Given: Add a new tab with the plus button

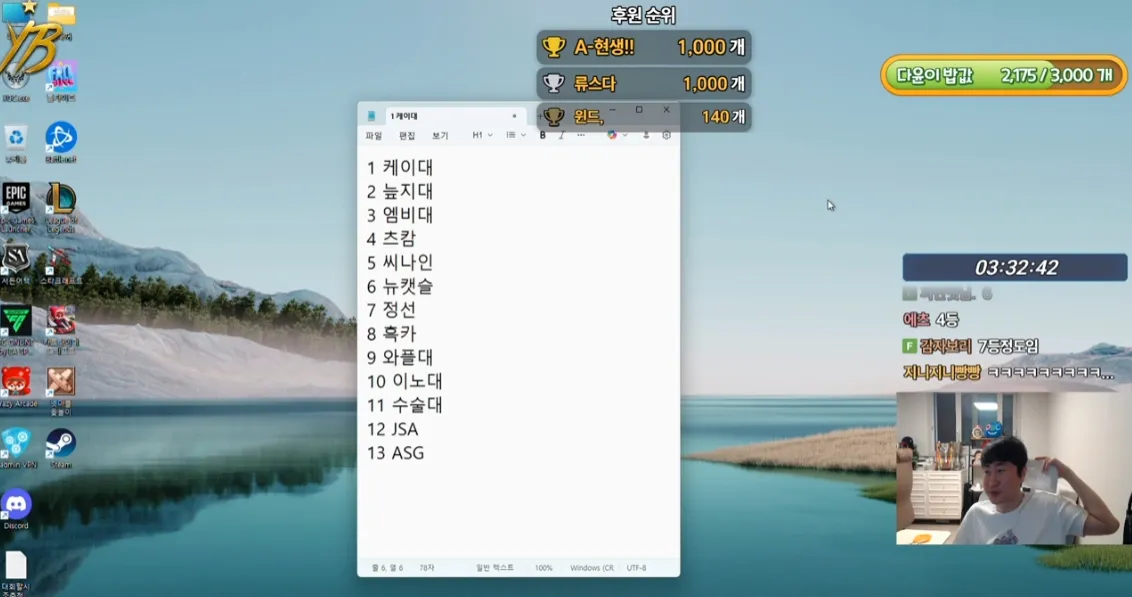Looking at the screenshot, I should 540,116.
